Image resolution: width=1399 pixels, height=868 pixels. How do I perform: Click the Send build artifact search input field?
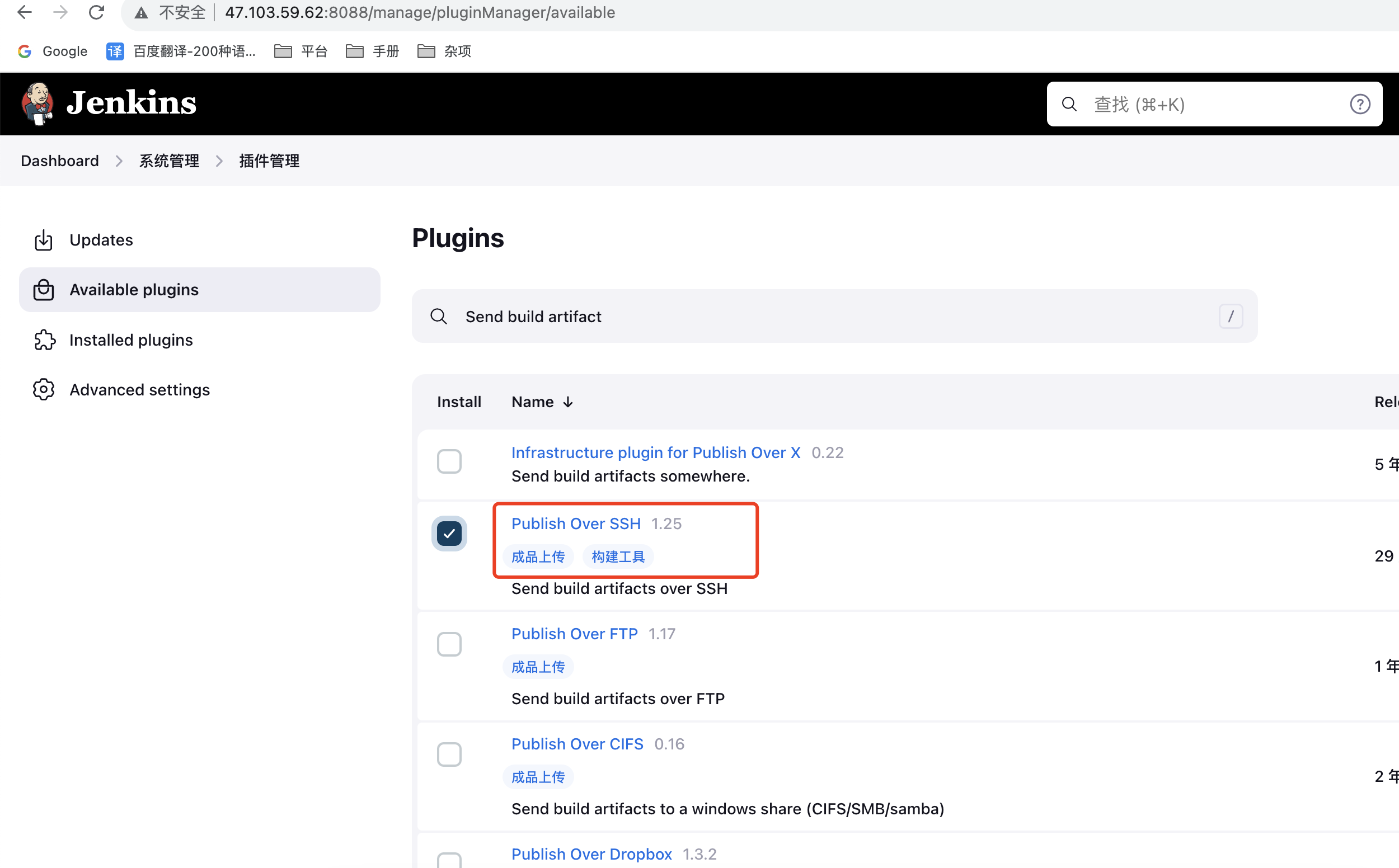835,317
